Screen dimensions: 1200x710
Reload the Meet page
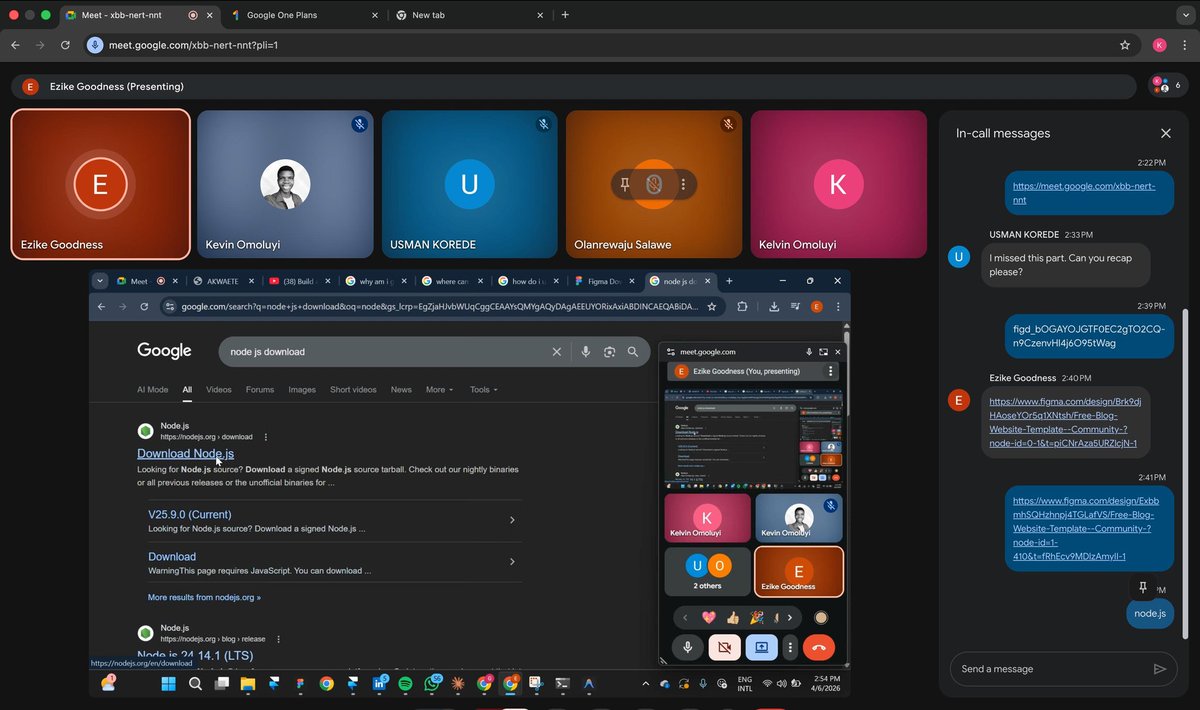tap(66, 45)
